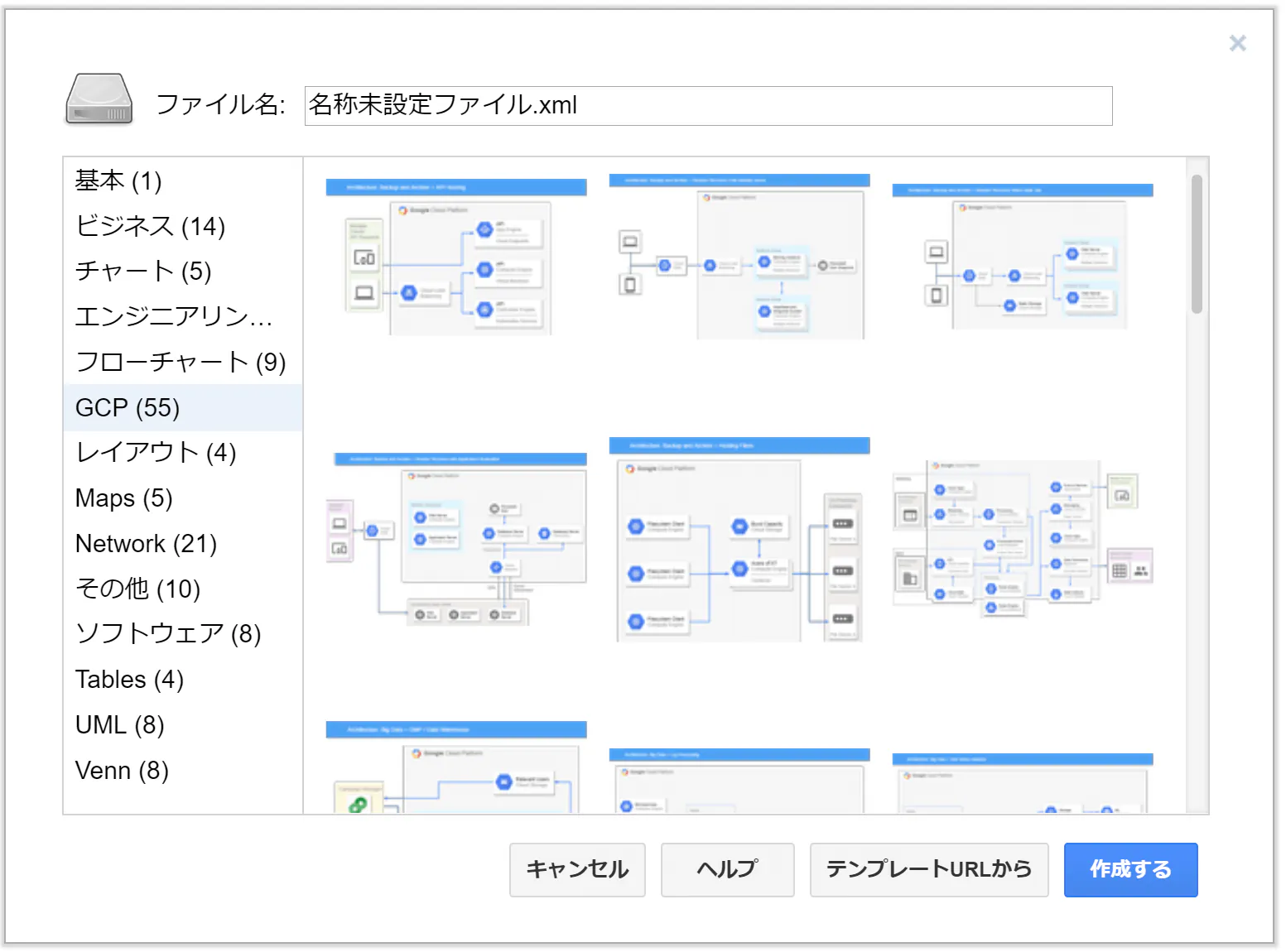Open the レイアウト (4) category
The width and height of the screenshot is (1286, 952).
(183, 453)
